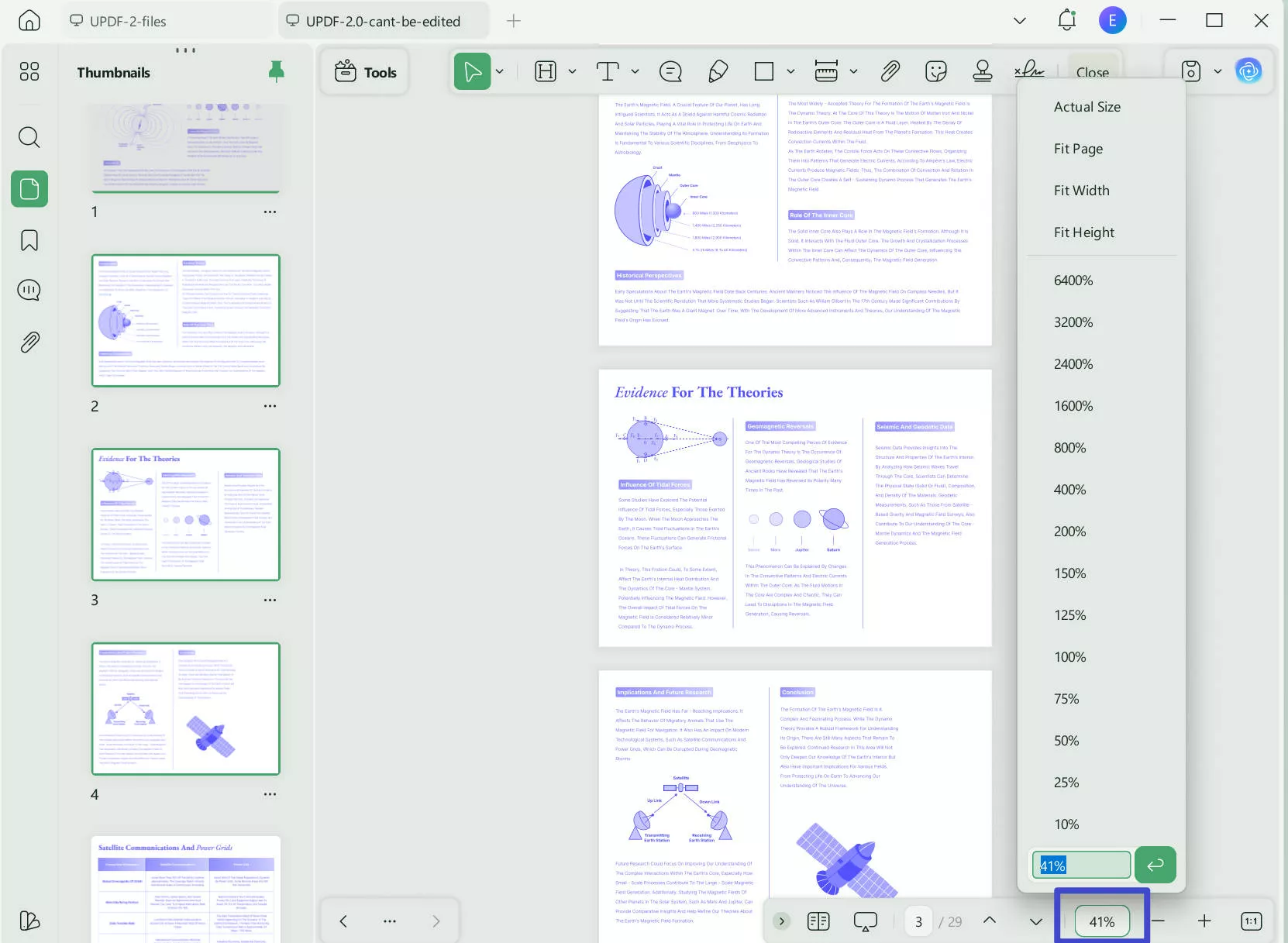Select the rectangle shape tool
This screenshot has width=1288, height=943.
click(x=764, y=72)
